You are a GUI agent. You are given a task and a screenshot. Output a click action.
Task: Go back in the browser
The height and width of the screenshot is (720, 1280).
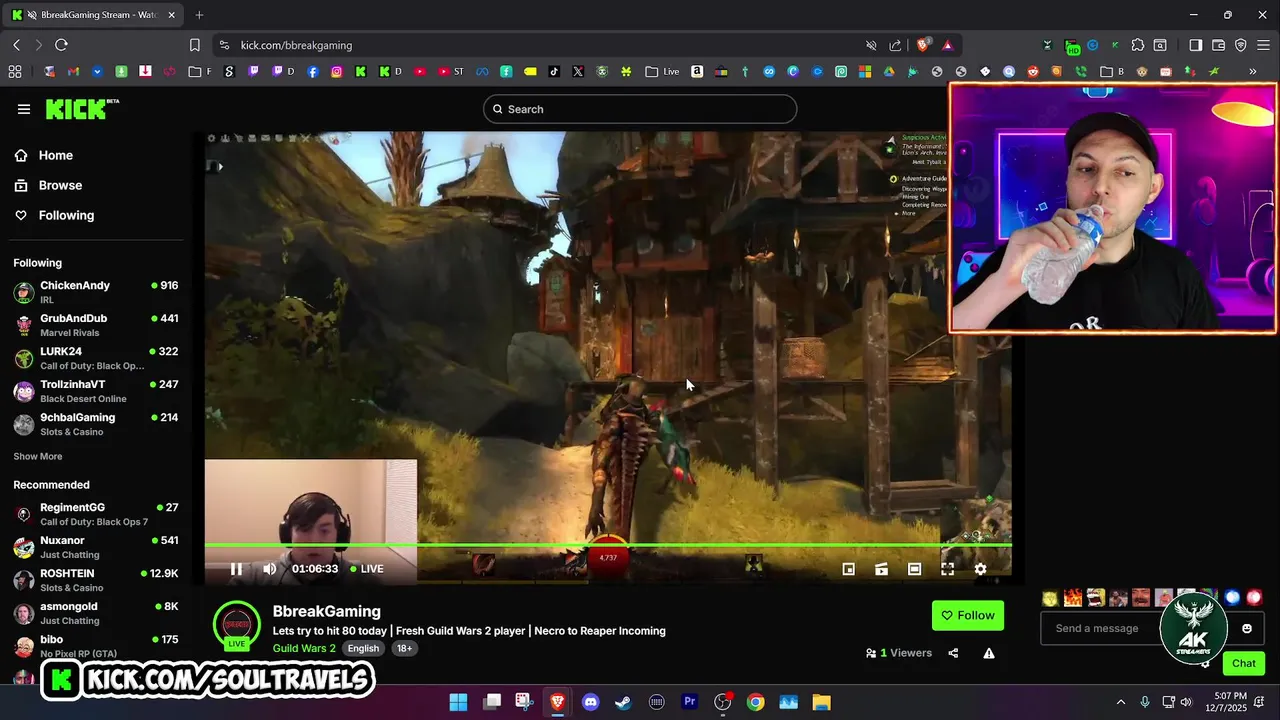[16, 45]
